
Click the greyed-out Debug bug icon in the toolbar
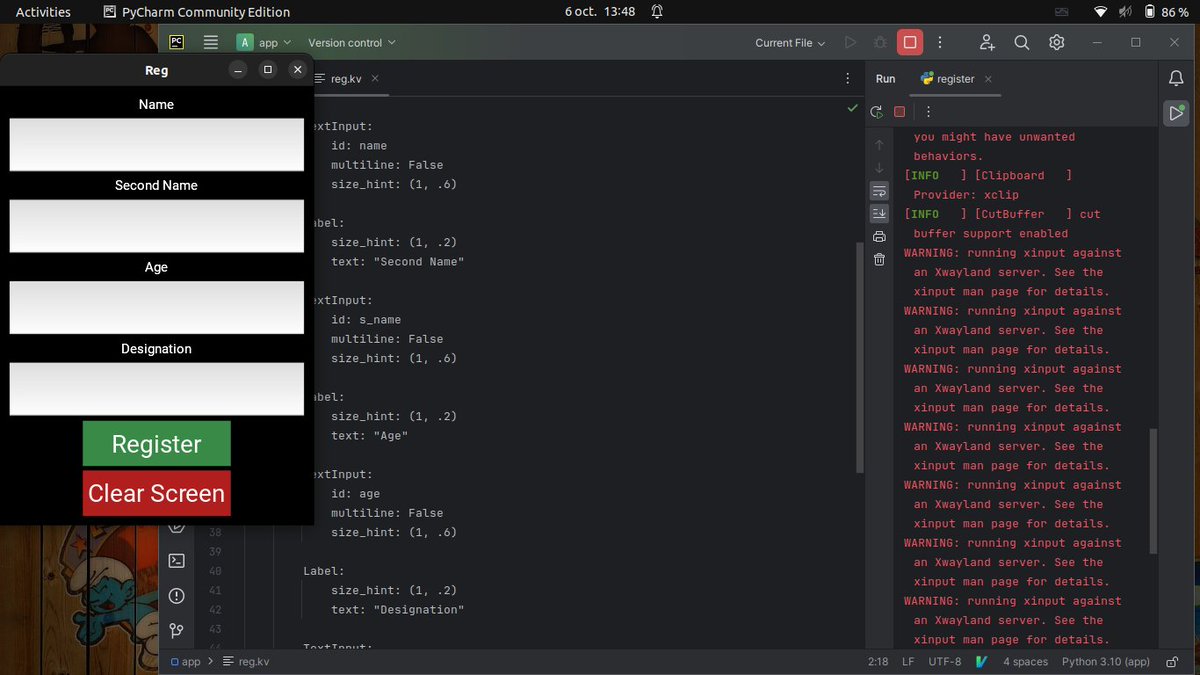[880, 42]
